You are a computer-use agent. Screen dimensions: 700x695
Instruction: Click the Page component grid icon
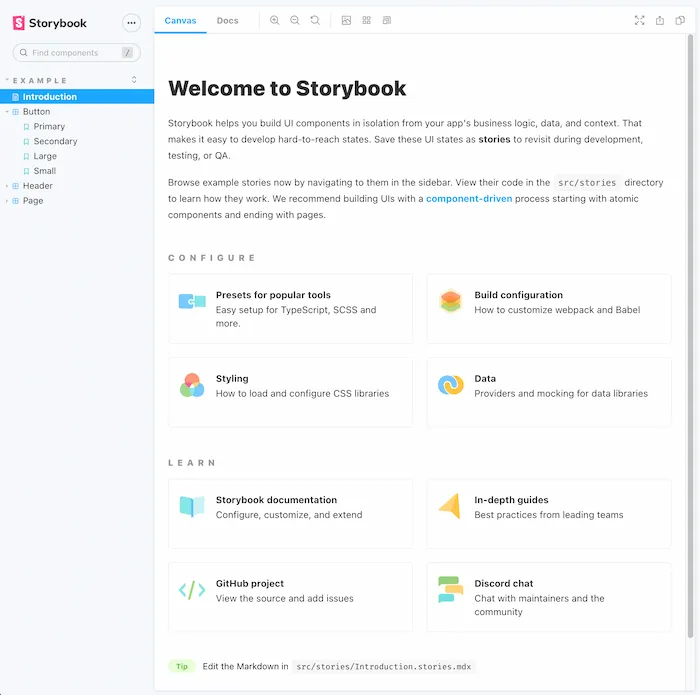click(16, 201)
